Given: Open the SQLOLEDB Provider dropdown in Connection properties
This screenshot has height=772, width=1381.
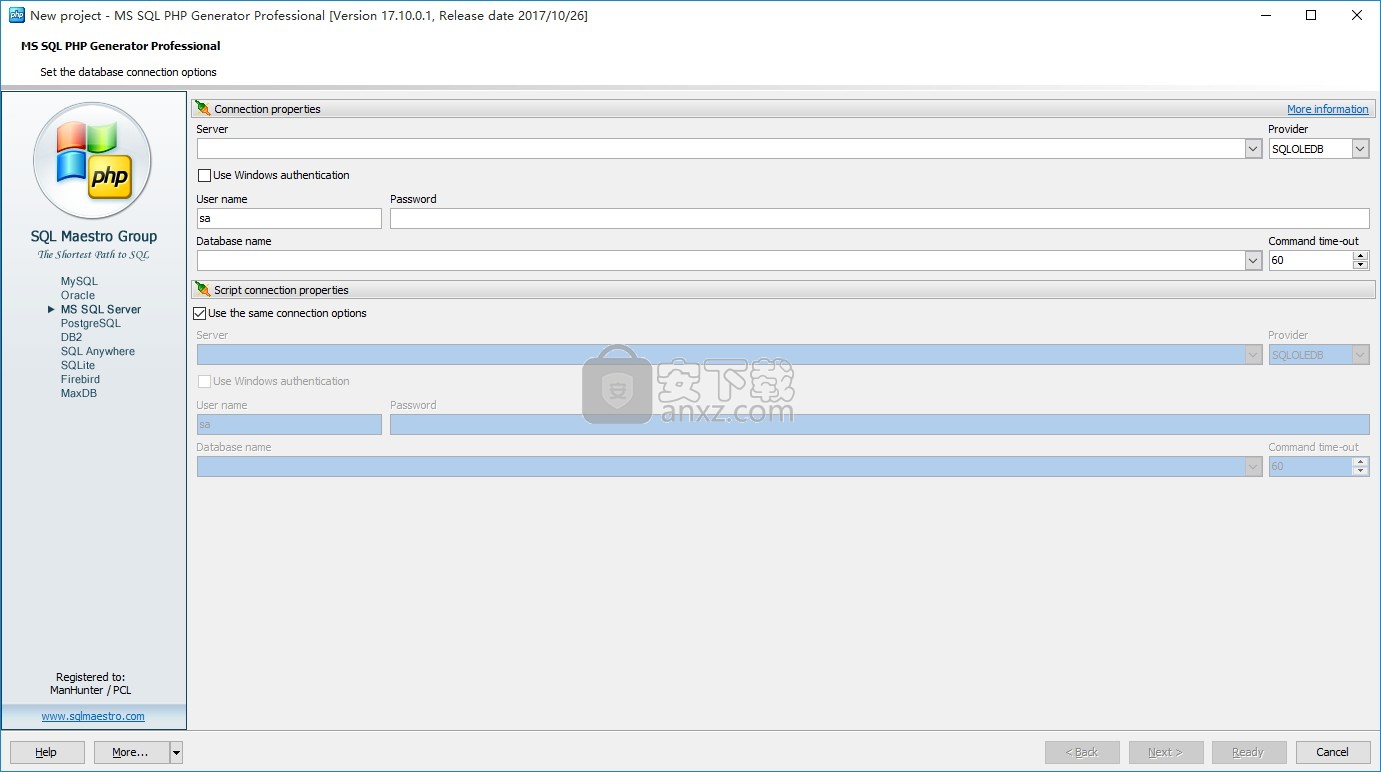Looking at the screenshot, I should pyautogui.click(x=1360, y=149).
